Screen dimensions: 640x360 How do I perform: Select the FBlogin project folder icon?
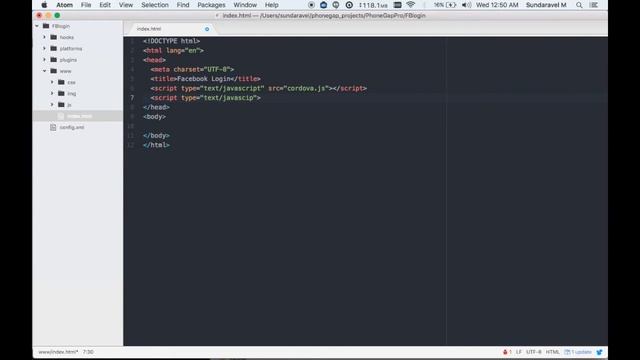[46, 26]
